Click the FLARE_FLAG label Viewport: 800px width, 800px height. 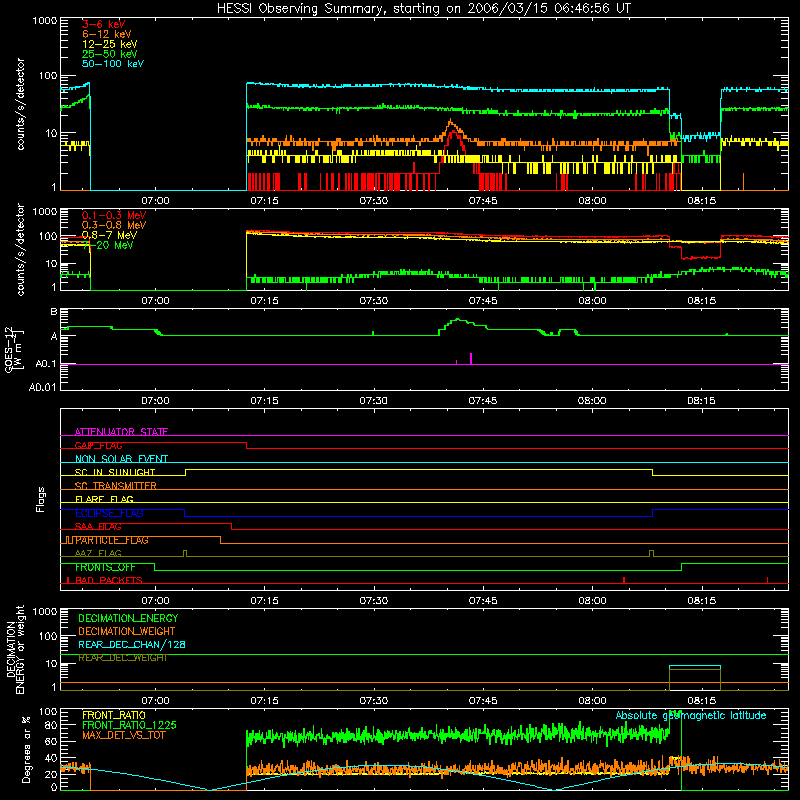tap(104, 499)
